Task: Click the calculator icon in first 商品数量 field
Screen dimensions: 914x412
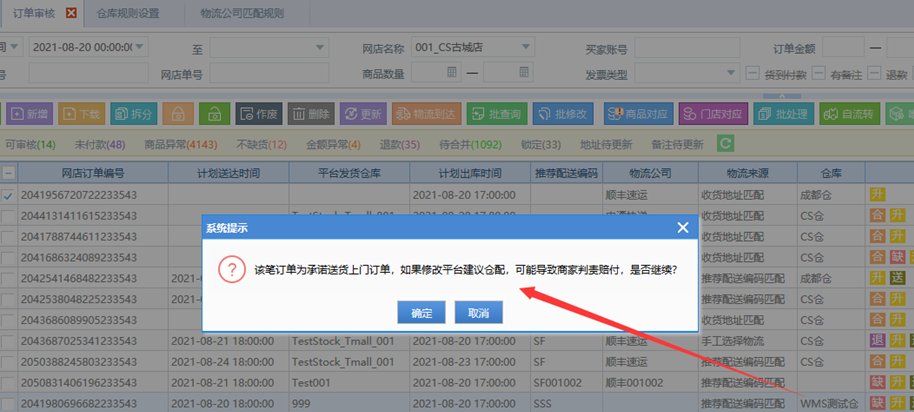Action: pos(452,72)
